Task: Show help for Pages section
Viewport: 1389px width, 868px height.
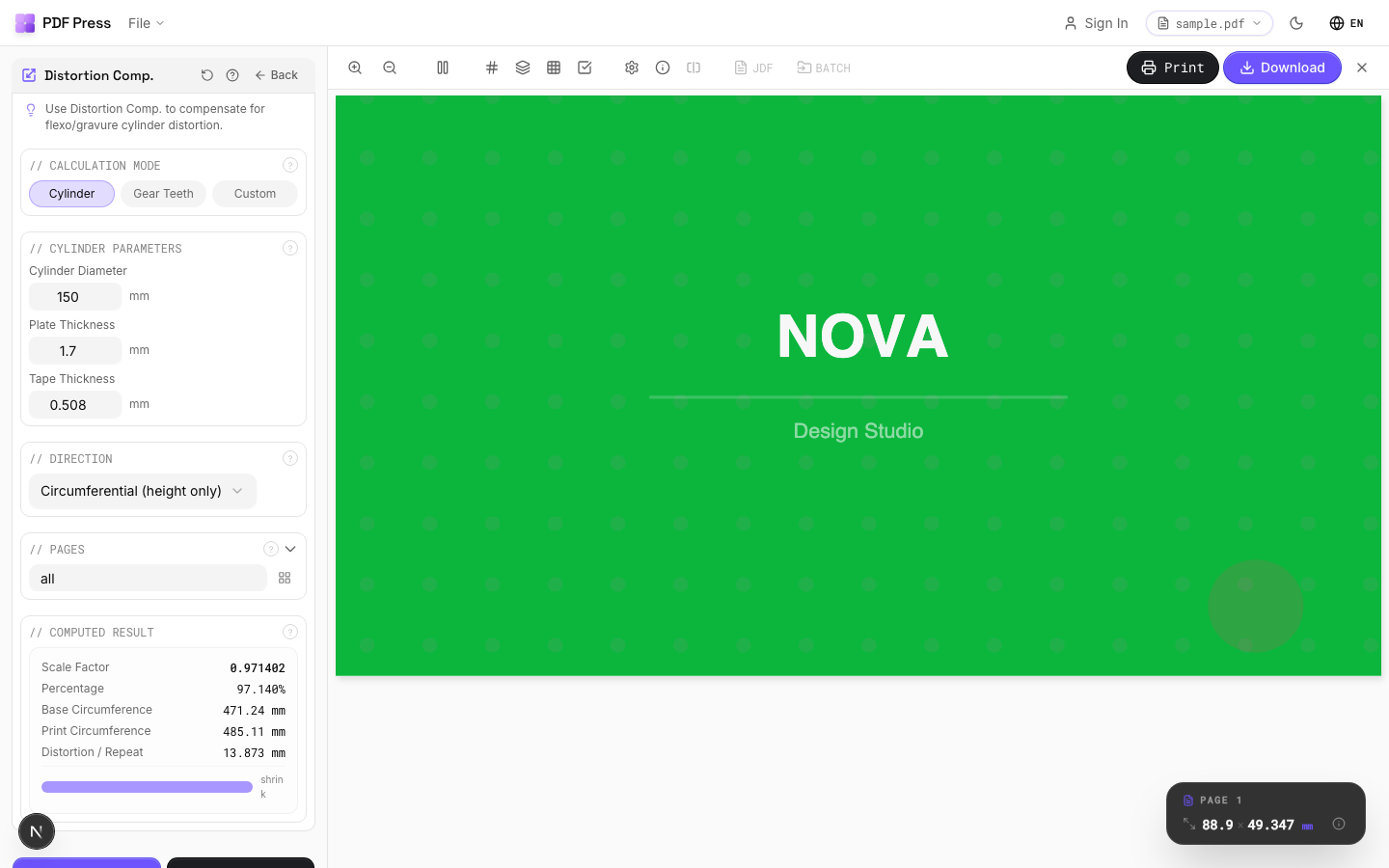Action: pos(271,549)
